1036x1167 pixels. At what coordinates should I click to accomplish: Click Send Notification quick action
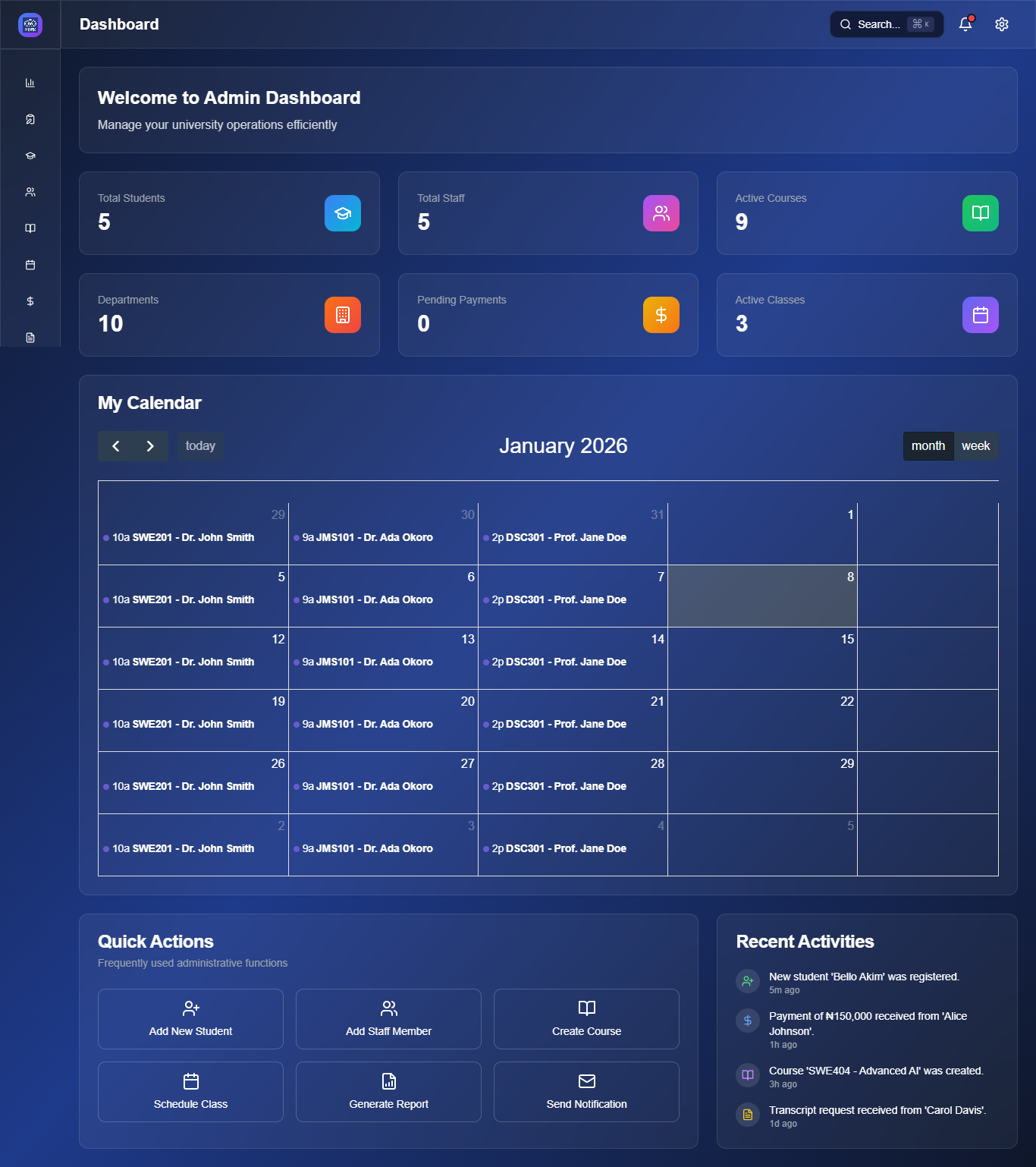[x=586, y=1091]
